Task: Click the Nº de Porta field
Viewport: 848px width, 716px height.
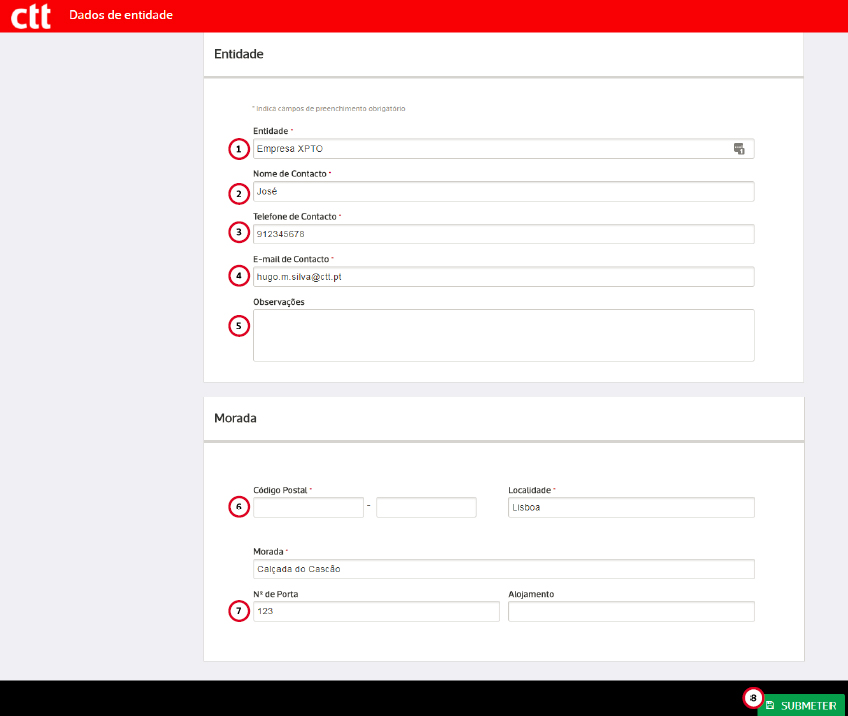Action: [376, 612]
